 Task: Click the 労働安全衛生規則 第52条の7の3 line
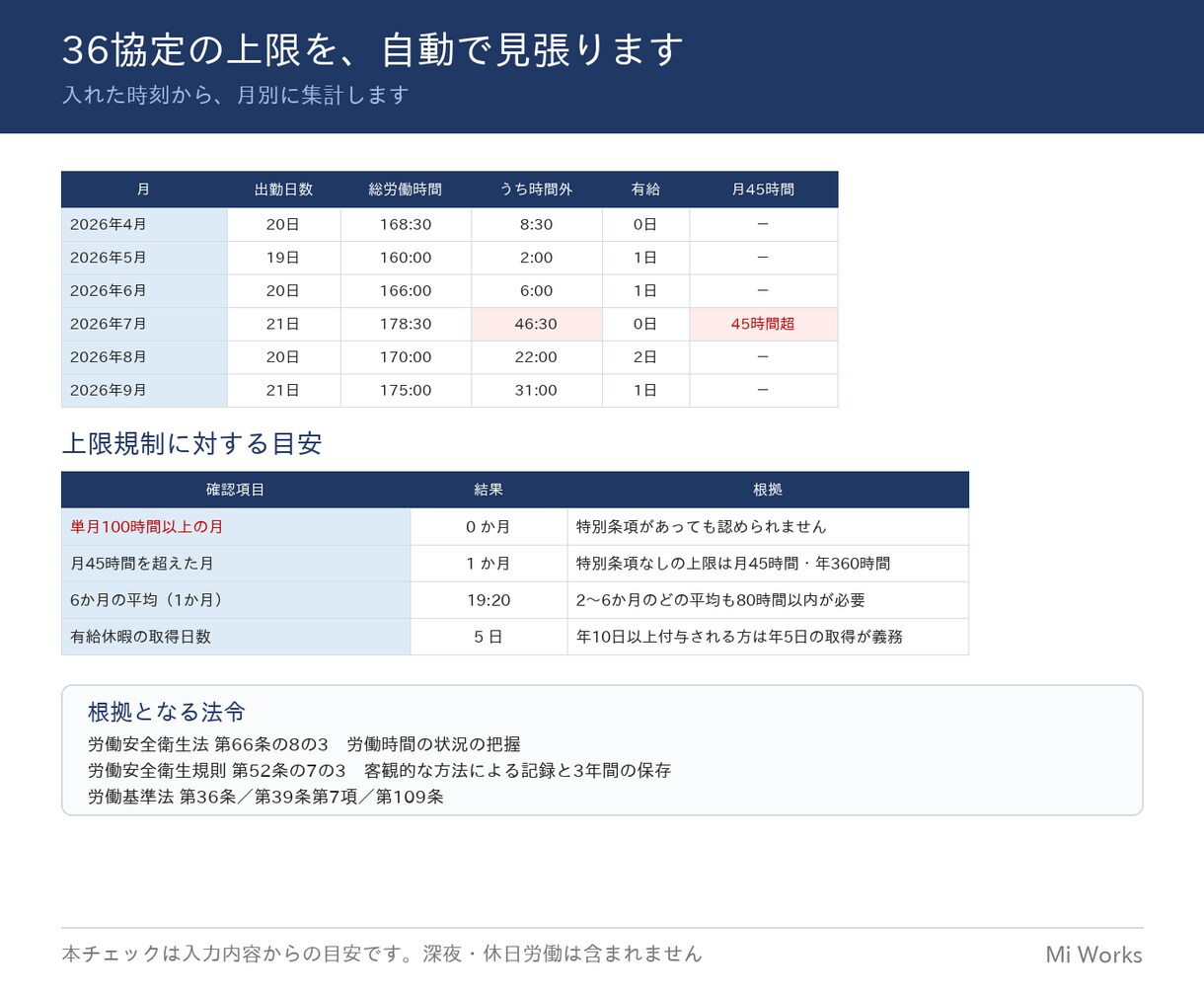[x=379, y=770]
